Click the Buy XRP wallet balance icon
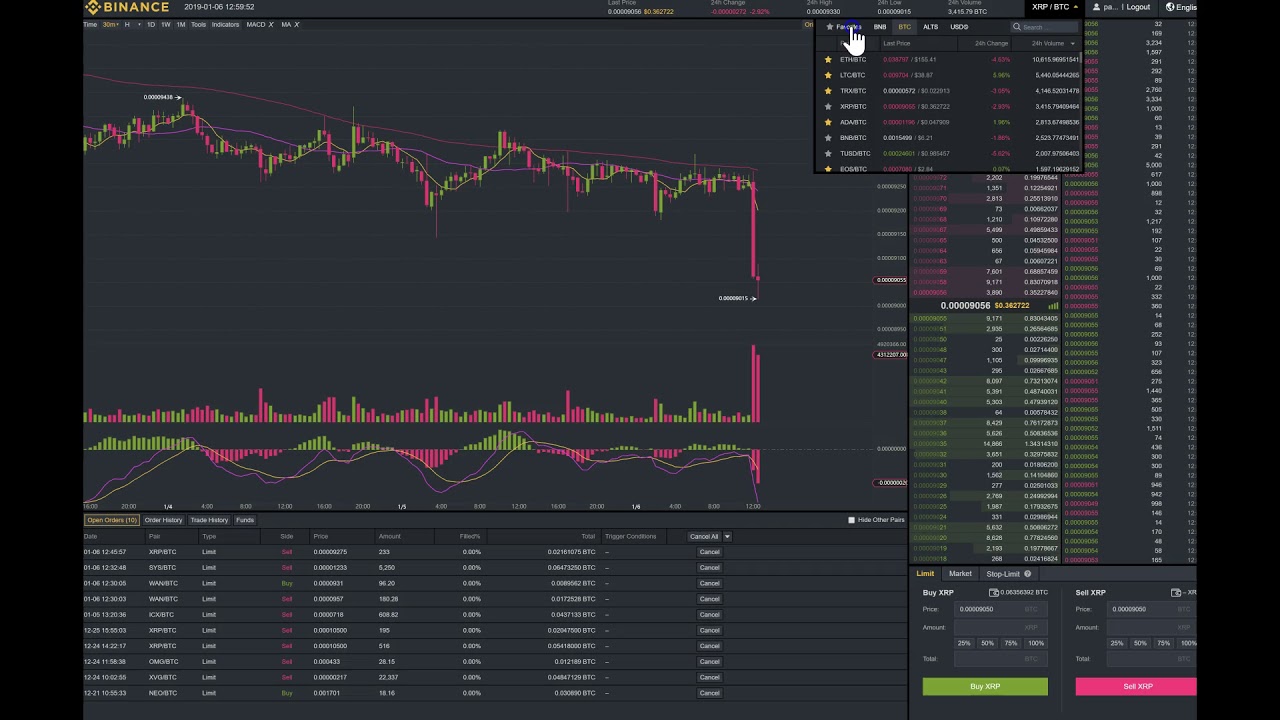The image size is (1280, 720). coord(993,593)
